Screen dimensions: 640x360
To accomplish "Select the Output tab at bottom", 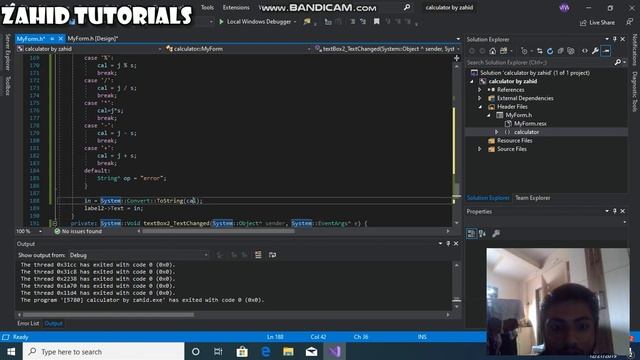I will click(x=53, y=323).
